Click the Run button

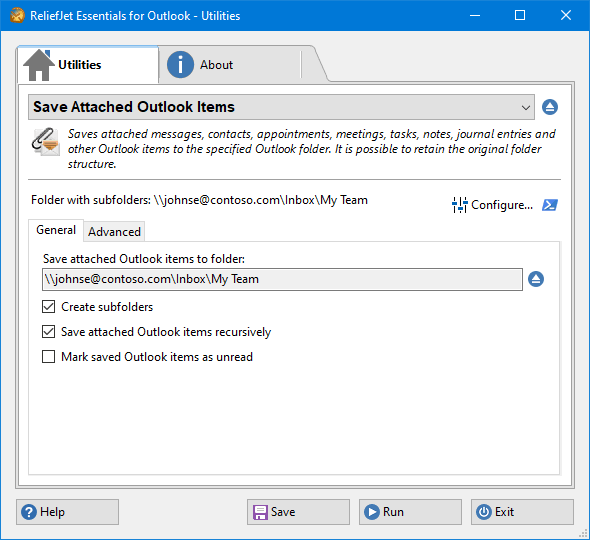[x=410, y=512]
